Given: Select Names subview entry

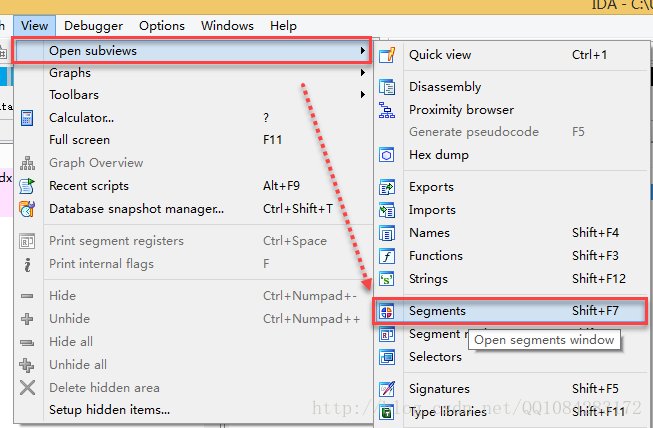Looking at the screenshot, I should (512, 233).
